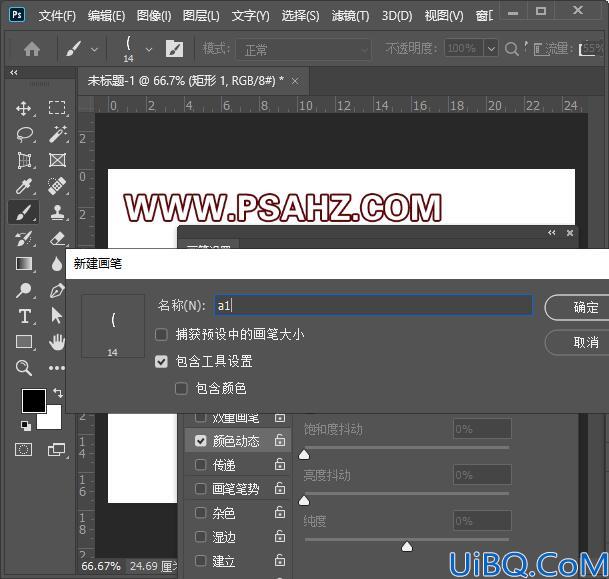Change the screen mode
609x579 pixels.
point(56,450)
